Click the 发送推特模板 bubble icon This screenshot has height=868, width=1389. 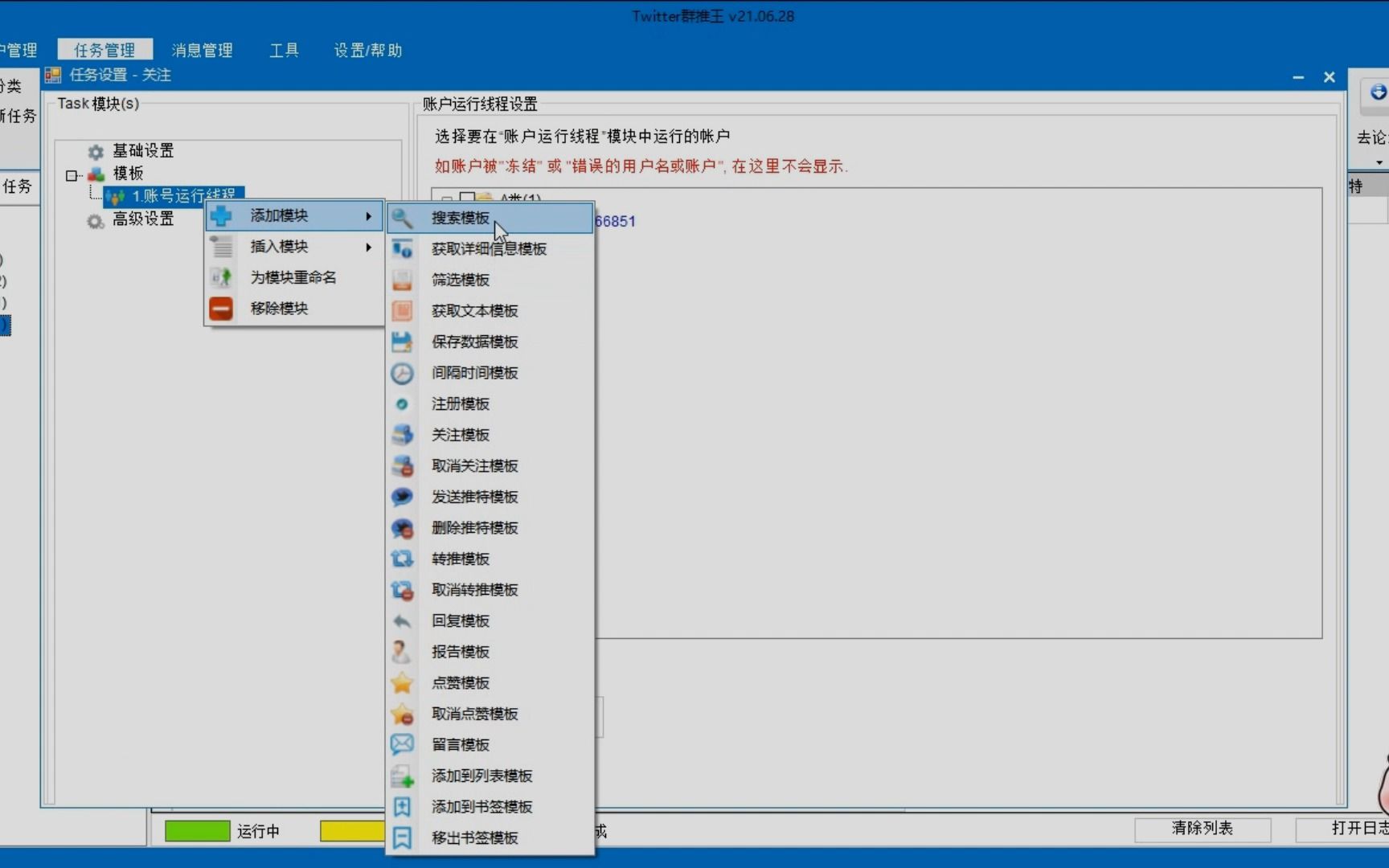pyautogui.click(x=402, y=497)
